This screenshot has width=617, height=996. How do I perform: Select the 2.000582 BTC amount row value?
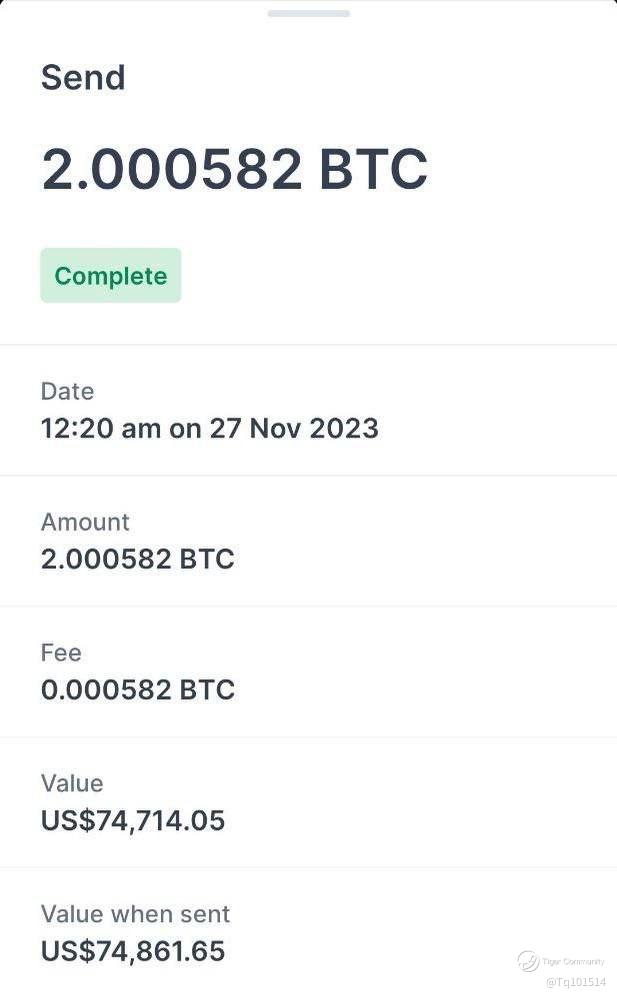pos(138,559)
